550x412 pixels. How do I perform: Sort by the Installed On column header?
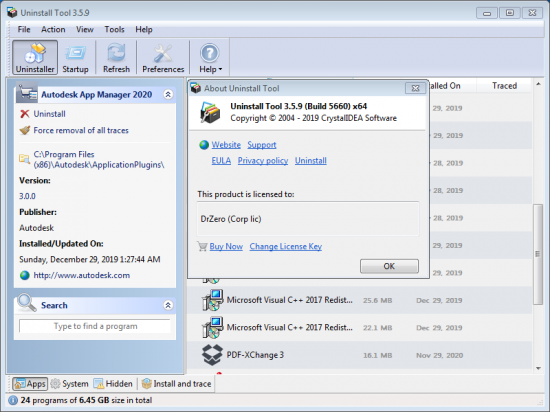point(452,86)
